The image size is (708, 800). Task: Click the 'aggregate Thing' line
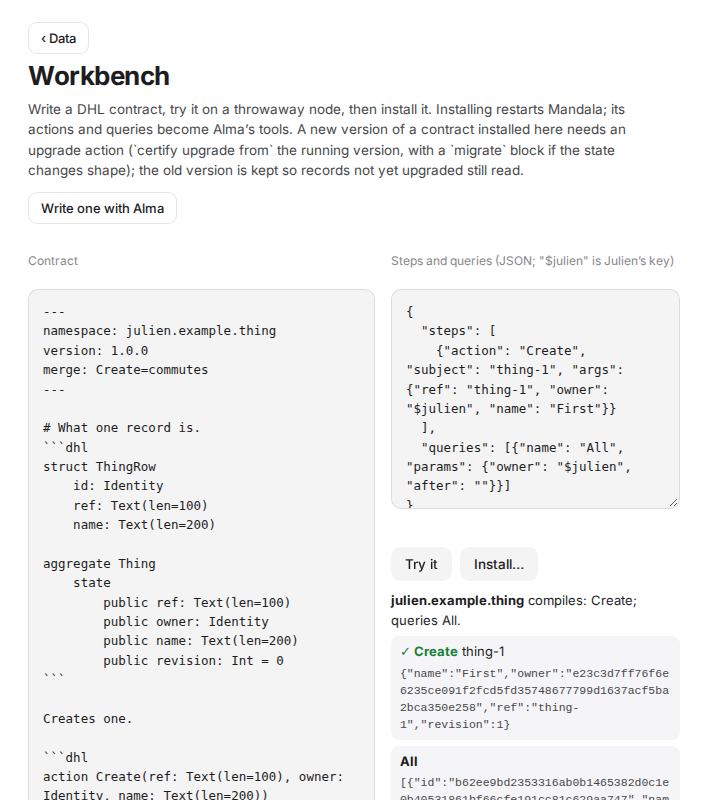pos(99,564)
